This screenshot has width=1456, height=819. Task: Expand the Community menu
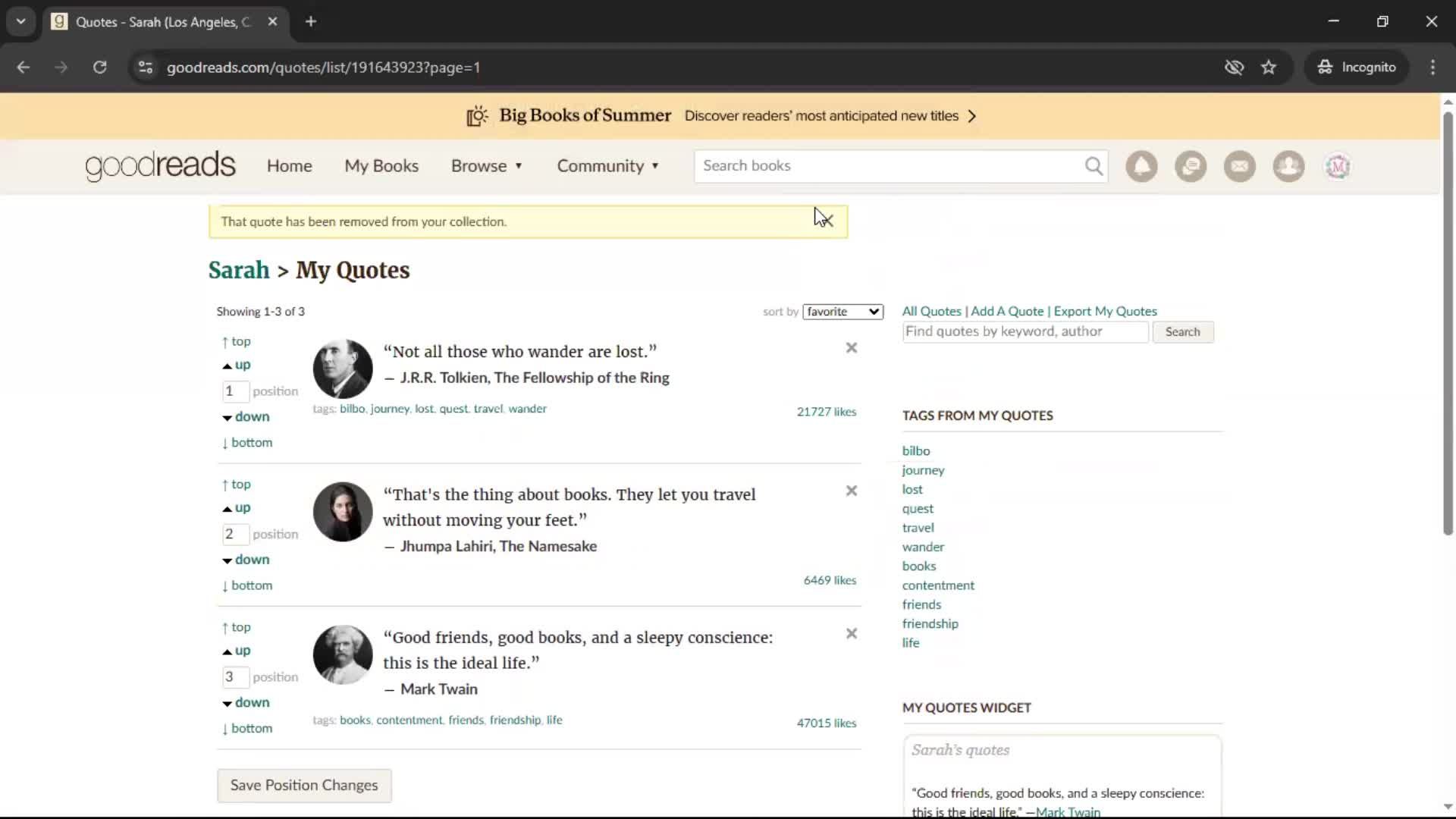[608, 166]
